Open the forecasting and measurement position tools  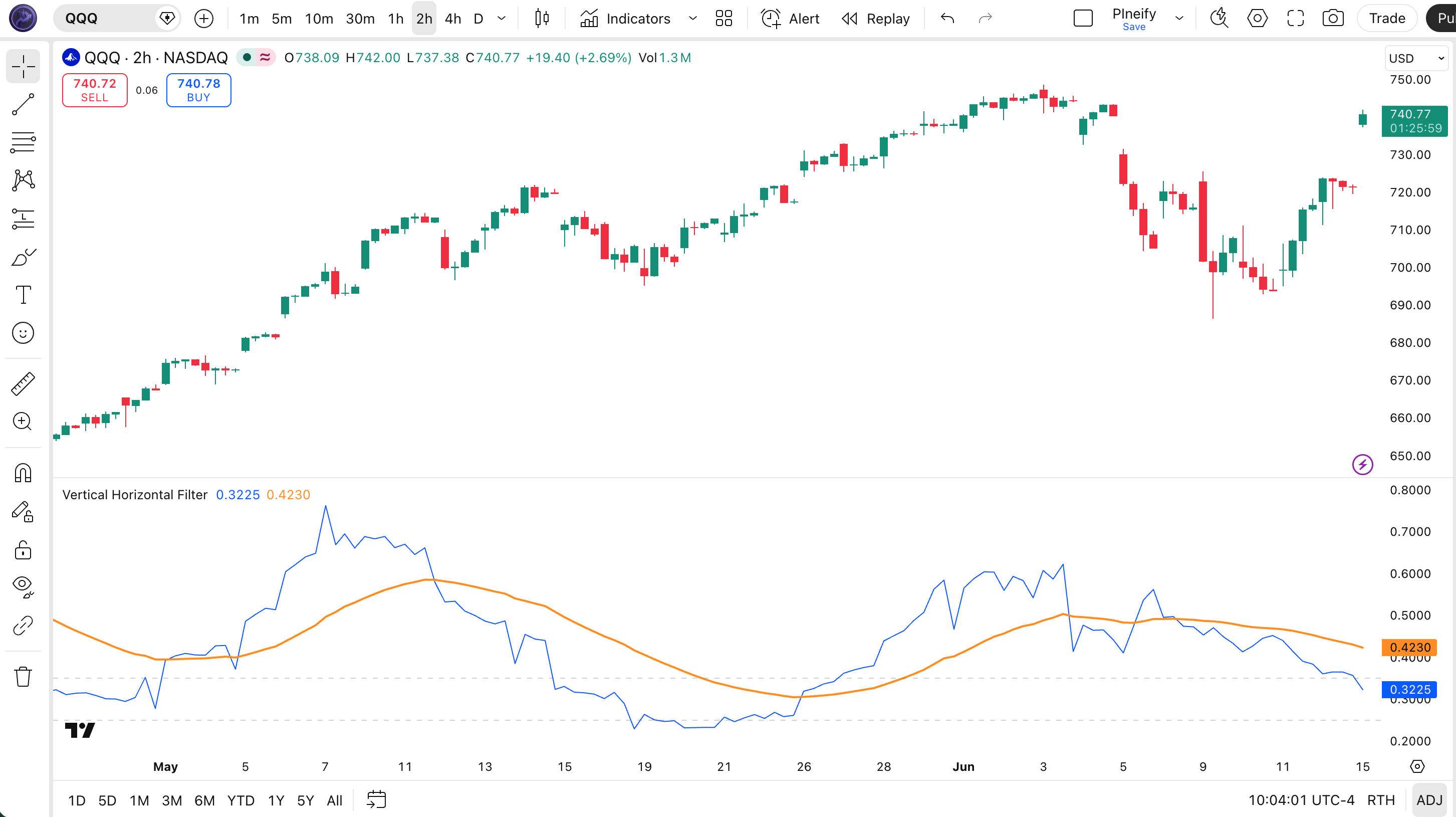[x=23, y=219]
